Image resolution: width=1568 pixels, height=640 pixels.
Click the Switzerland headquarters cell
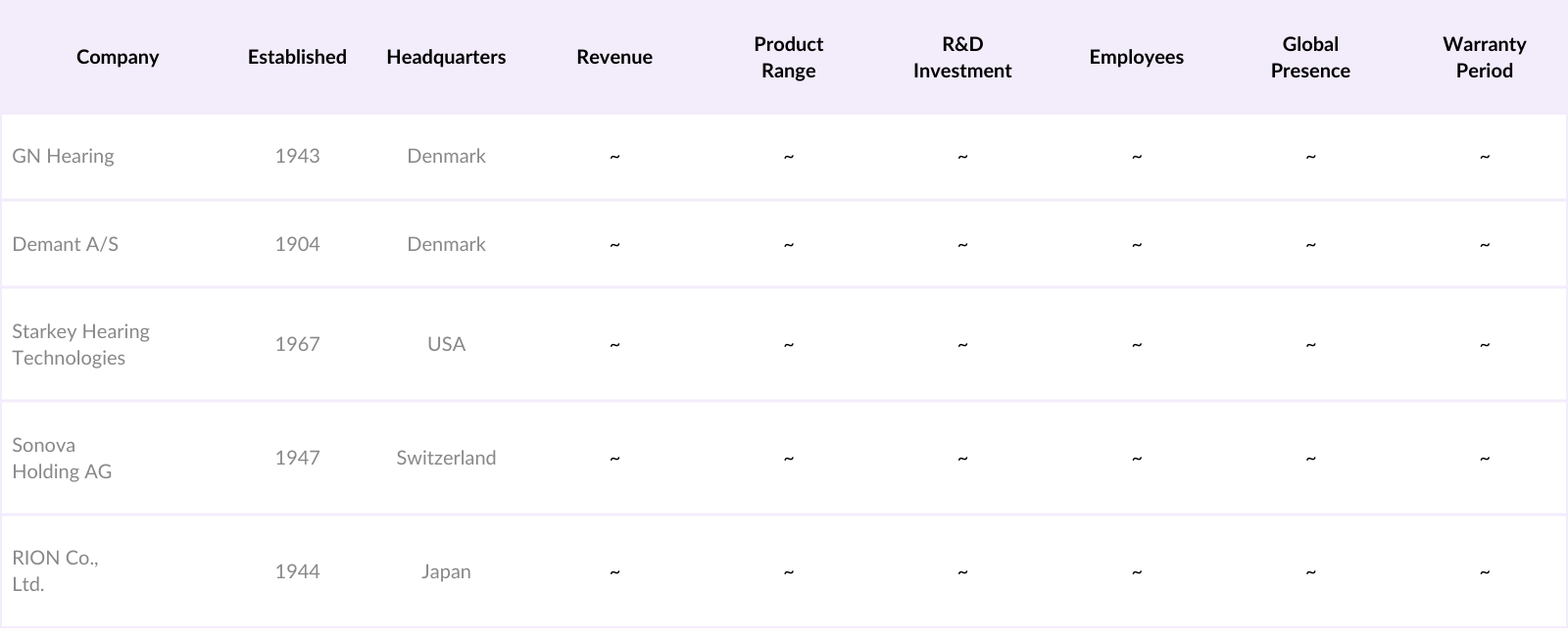pos(446,458)
